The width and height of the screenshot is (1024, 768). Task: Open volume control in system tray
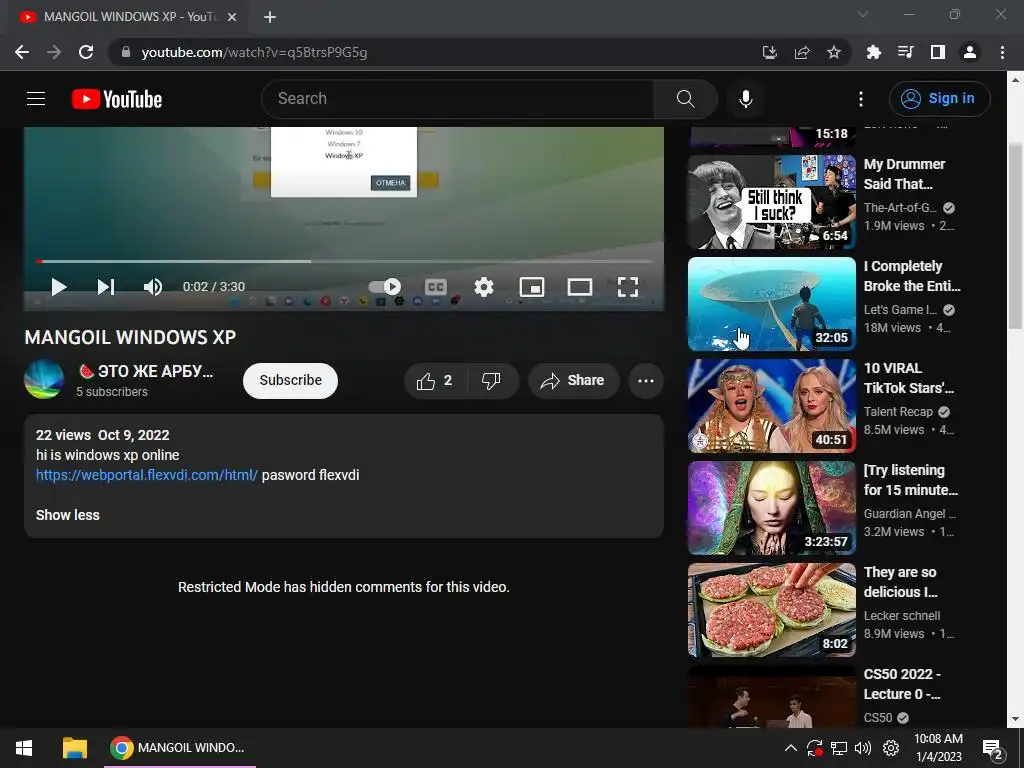click(863, 748)
